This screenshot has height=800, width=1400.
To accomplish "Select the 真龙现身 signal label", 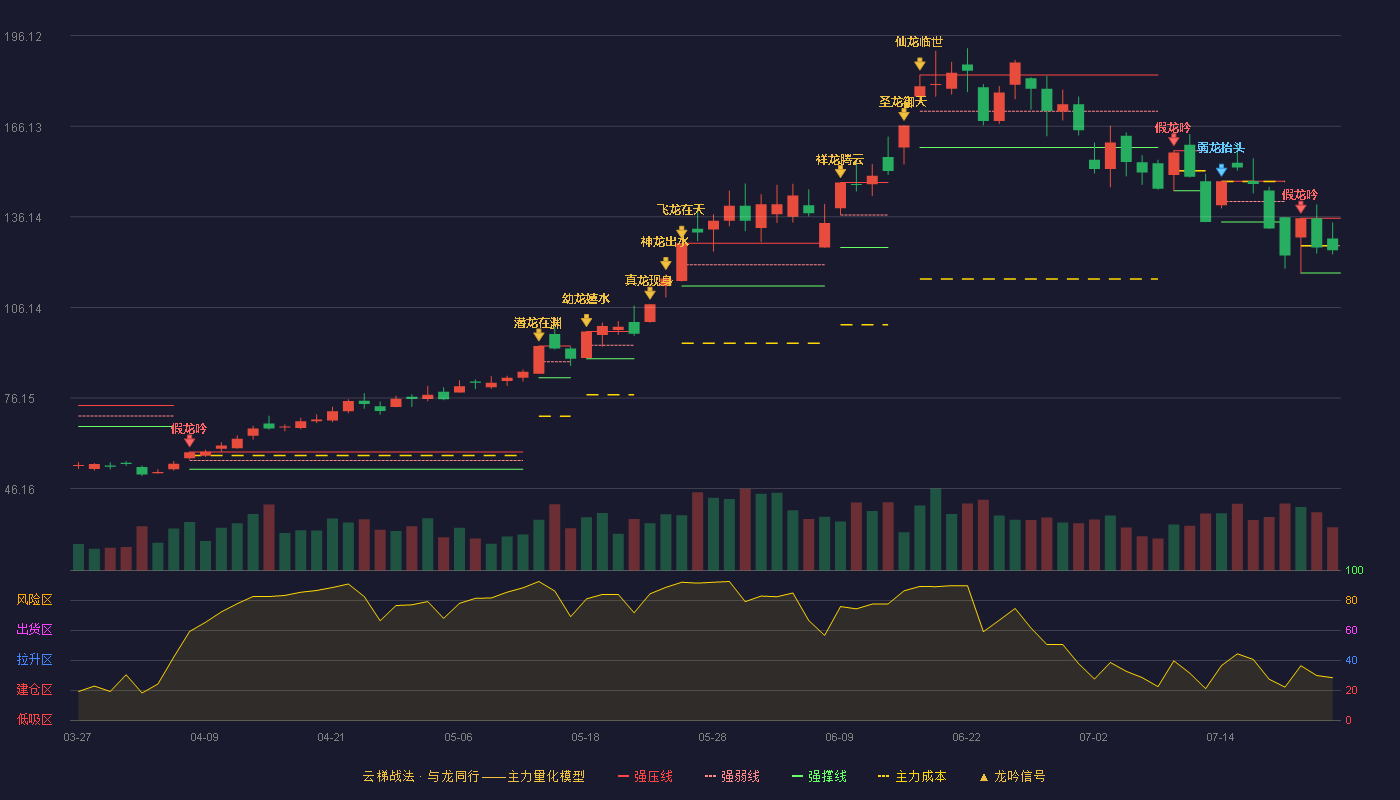I will point(649,281).
